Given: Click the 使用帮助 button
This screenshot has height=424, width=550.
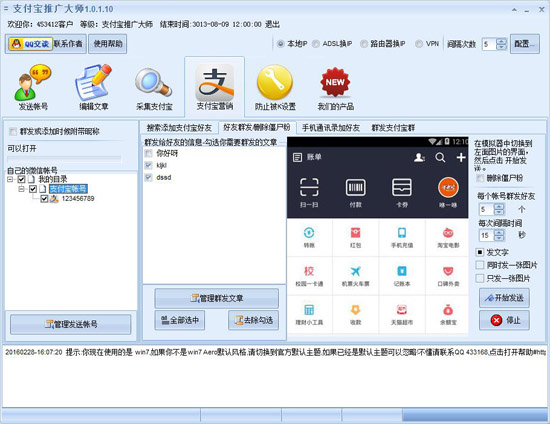Looking at the screenshot, I should pyautogui.click(x=108, y=44).
